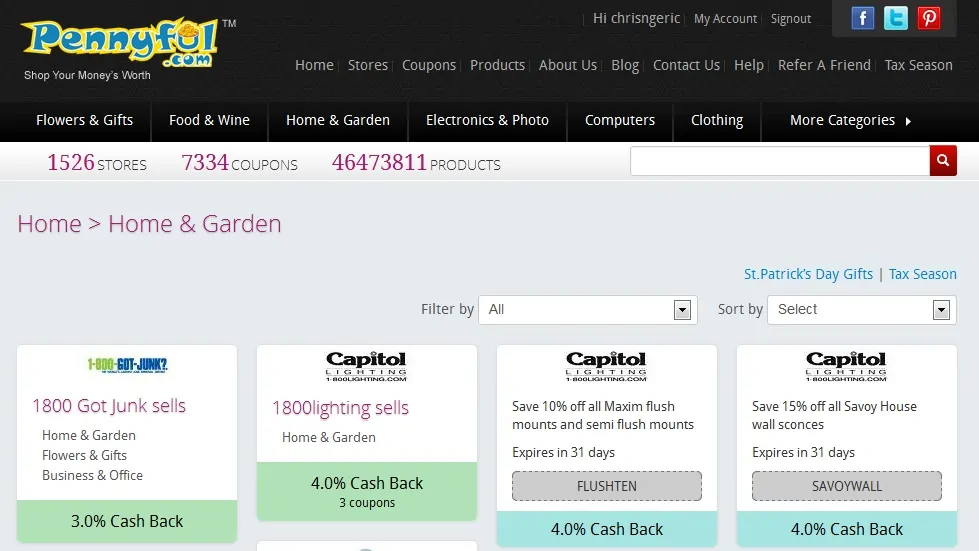979x551 pixels.
Task: Click Business & Office category text
Action: pos(92,475)
